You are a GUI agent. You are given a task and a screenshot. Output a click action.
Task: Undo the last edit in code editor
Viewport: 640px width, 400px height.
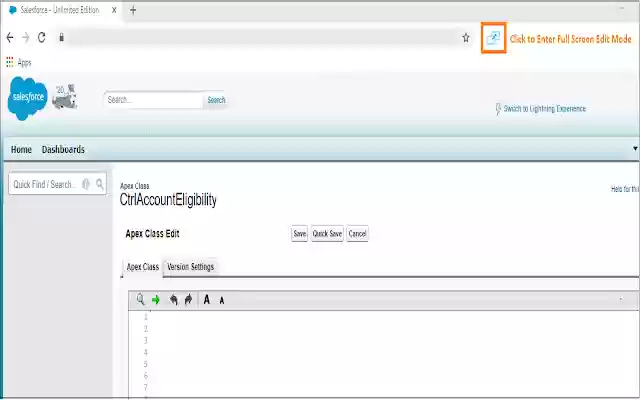(173, 300)
